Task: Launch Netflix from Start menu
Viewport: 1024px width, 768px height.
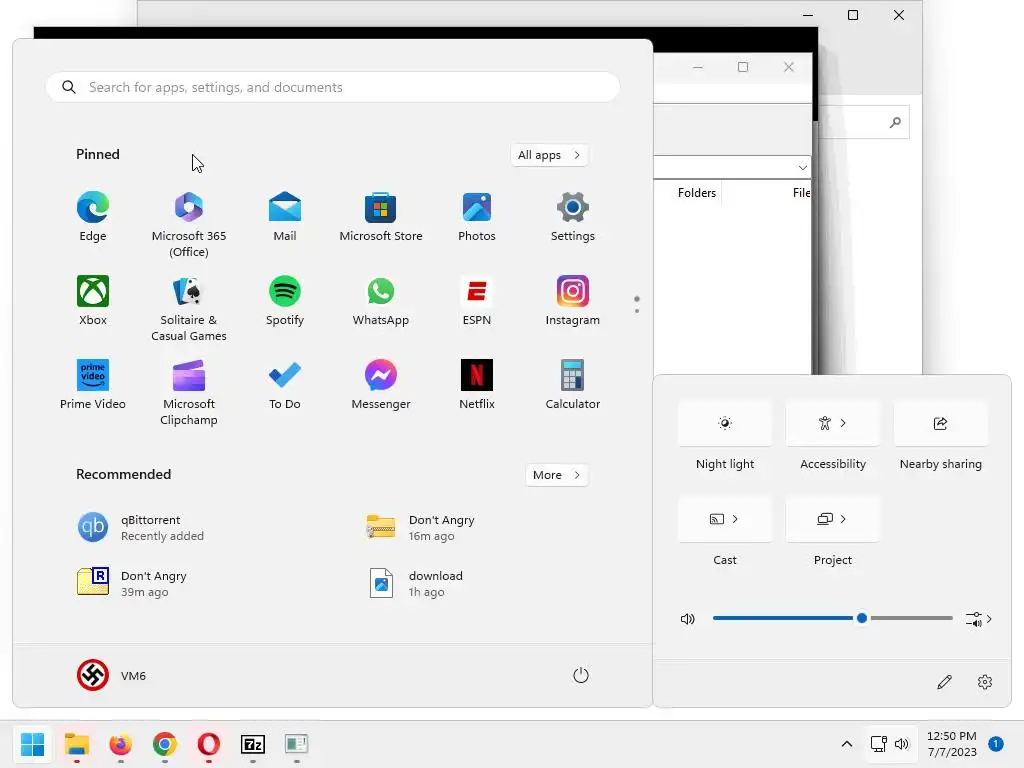Action: pyautogui.click(x=477, y=385)
